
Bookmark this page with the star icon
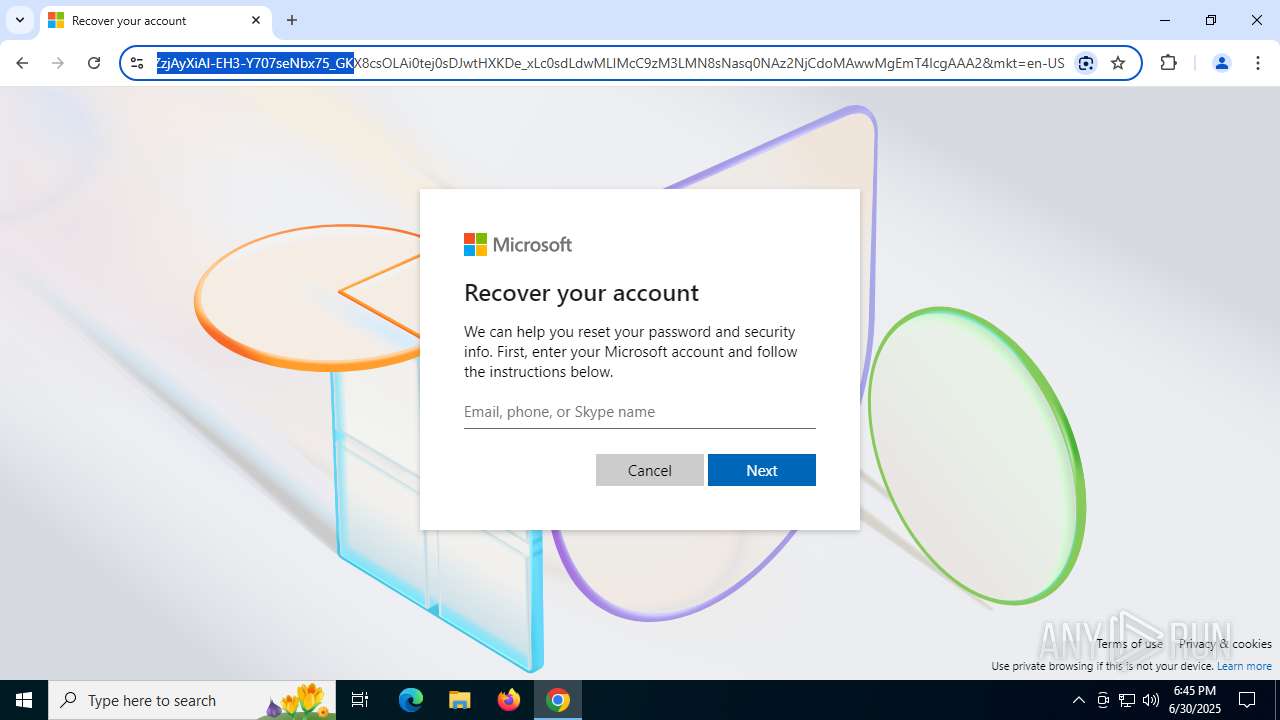click(1118, 63)
